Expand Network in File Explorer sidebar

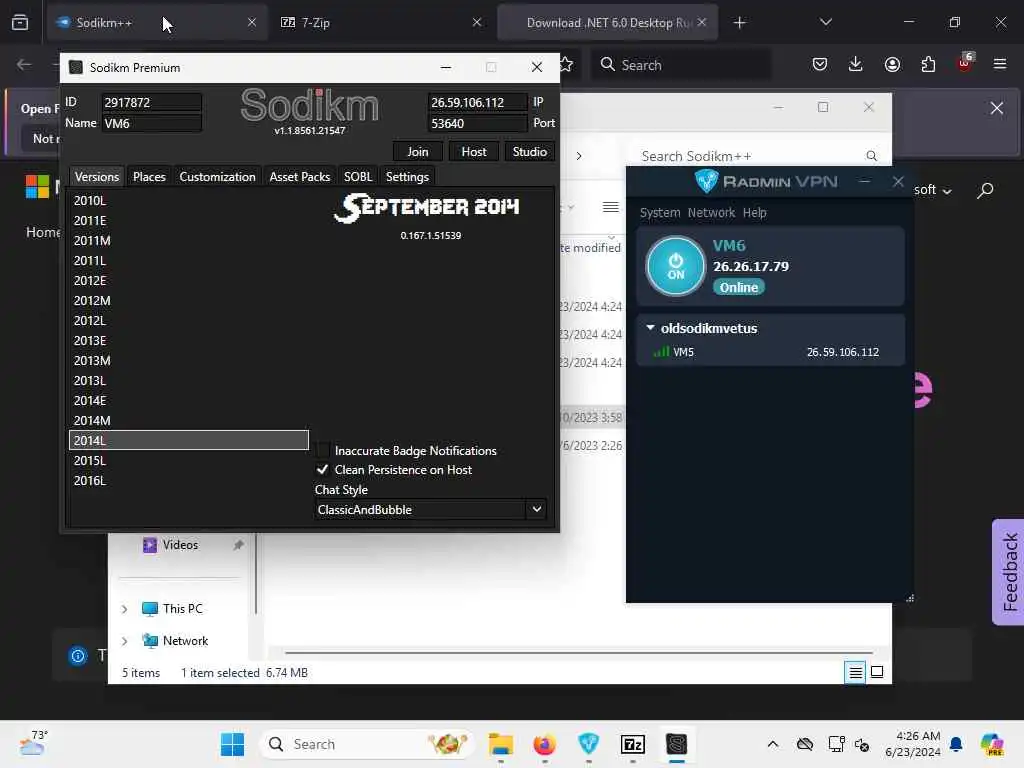pos(125,641)
